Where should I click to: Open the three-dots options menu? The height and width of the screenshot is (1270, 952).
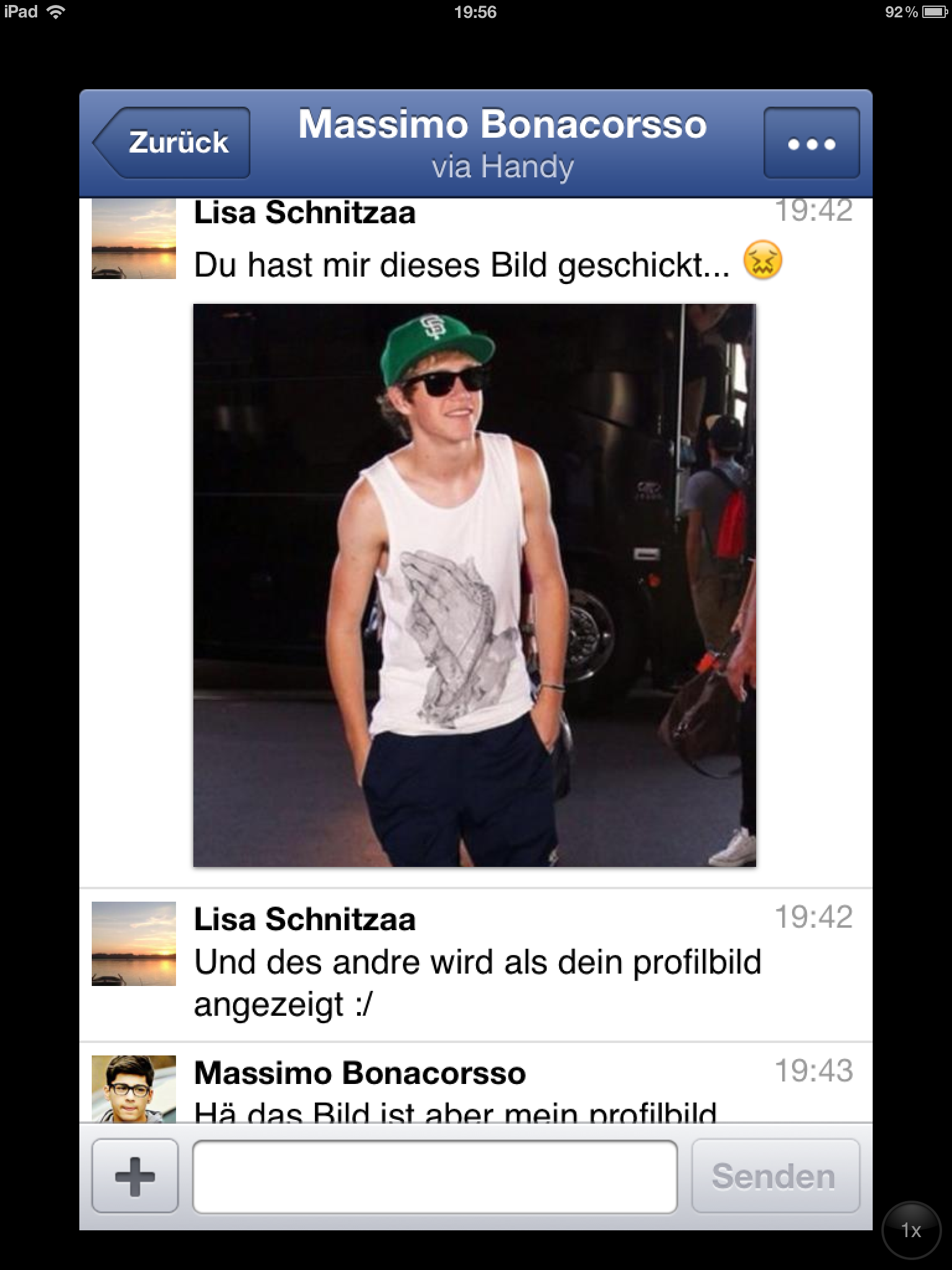tap(811, 143)
